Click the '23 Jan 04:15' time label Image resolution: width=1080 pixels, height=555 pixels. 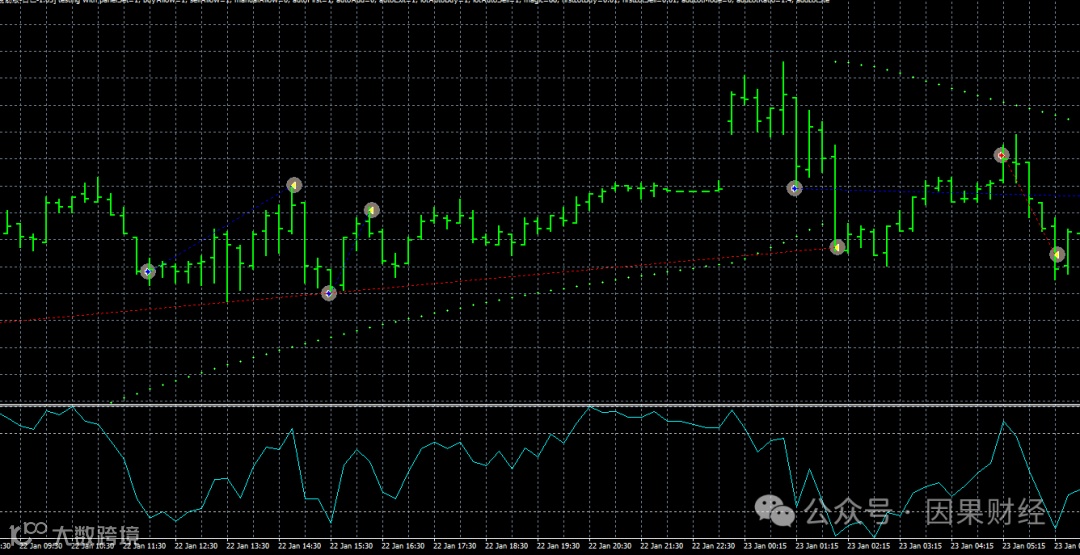973,546
